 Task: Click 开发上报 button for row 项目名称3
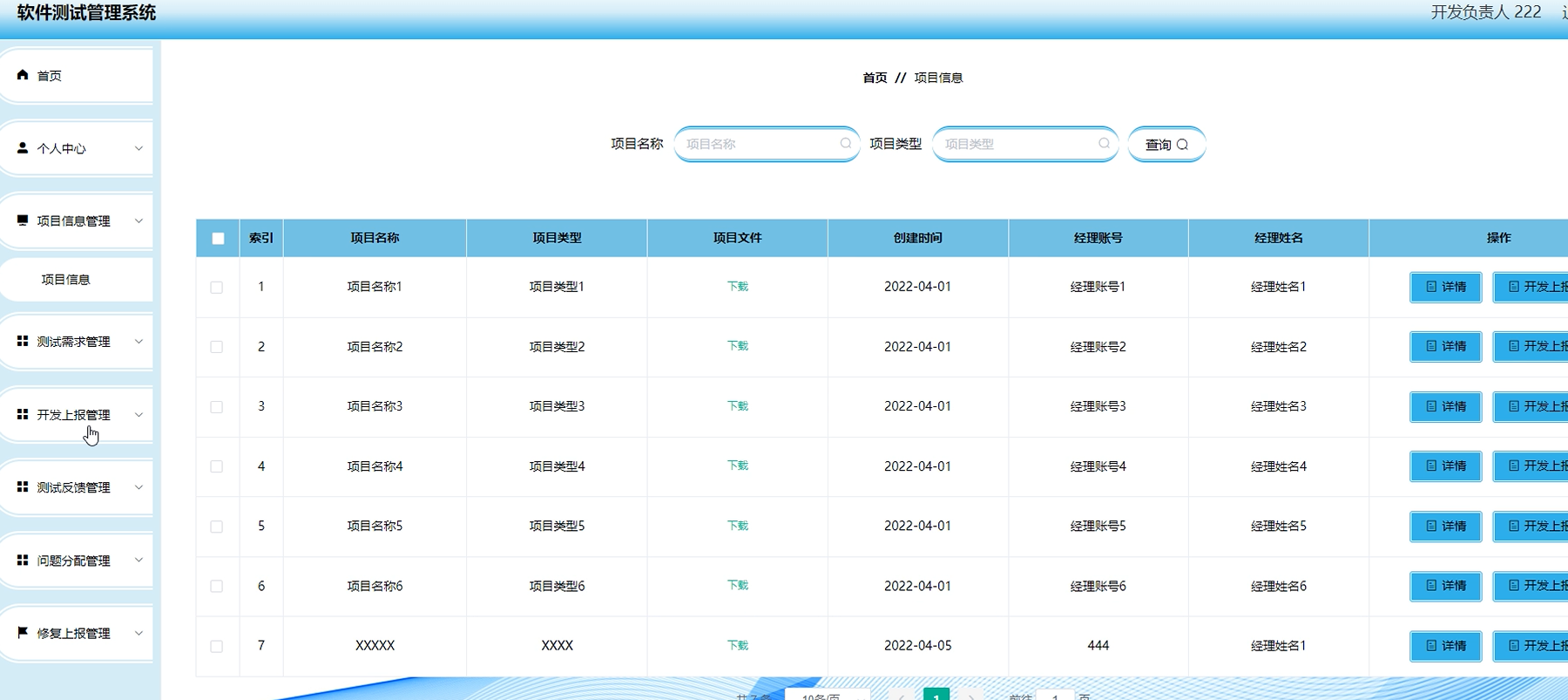coord(1531,407)
